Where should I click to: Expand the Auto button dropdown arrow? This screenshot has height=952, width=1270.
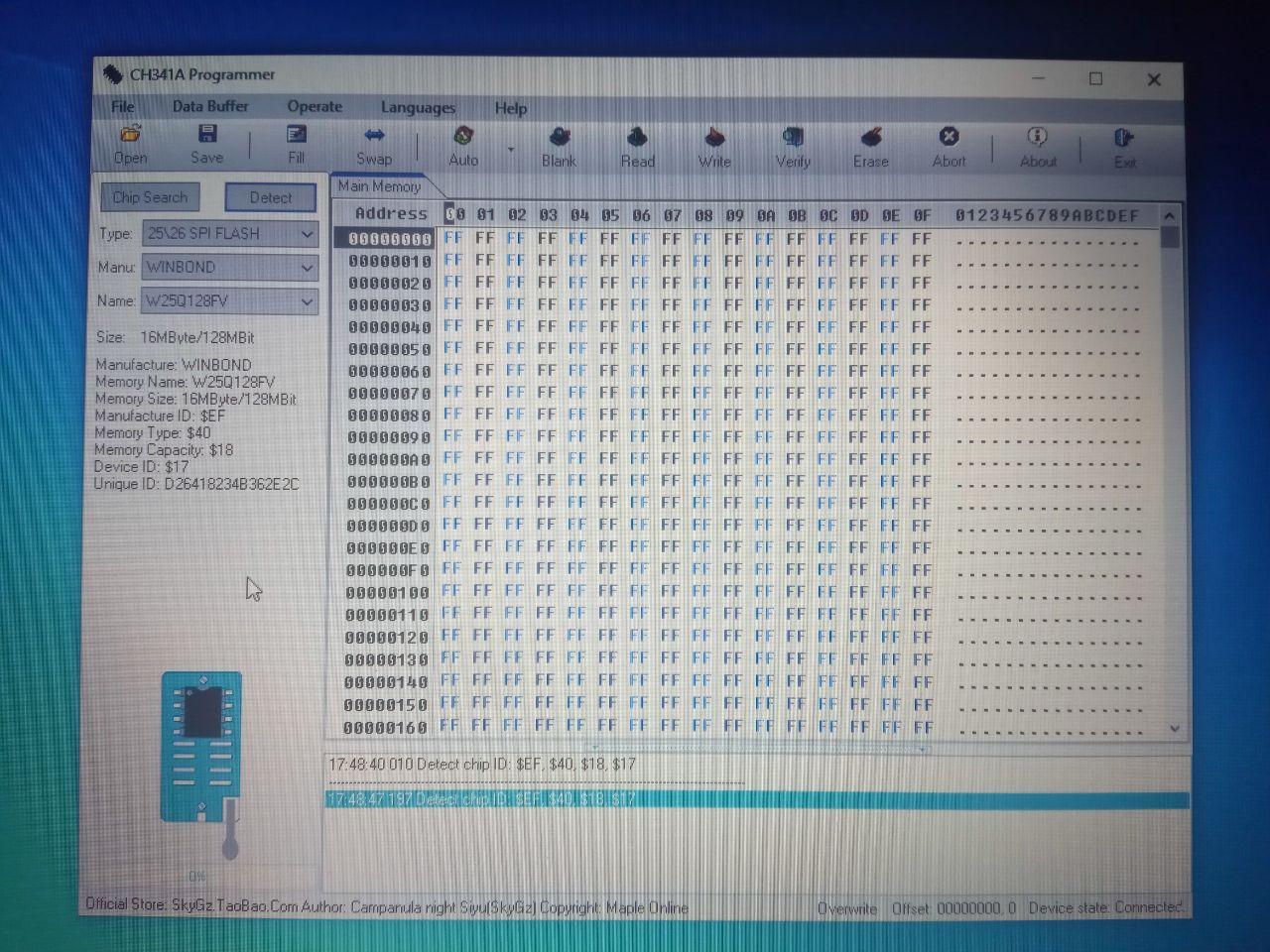[511, 150]
